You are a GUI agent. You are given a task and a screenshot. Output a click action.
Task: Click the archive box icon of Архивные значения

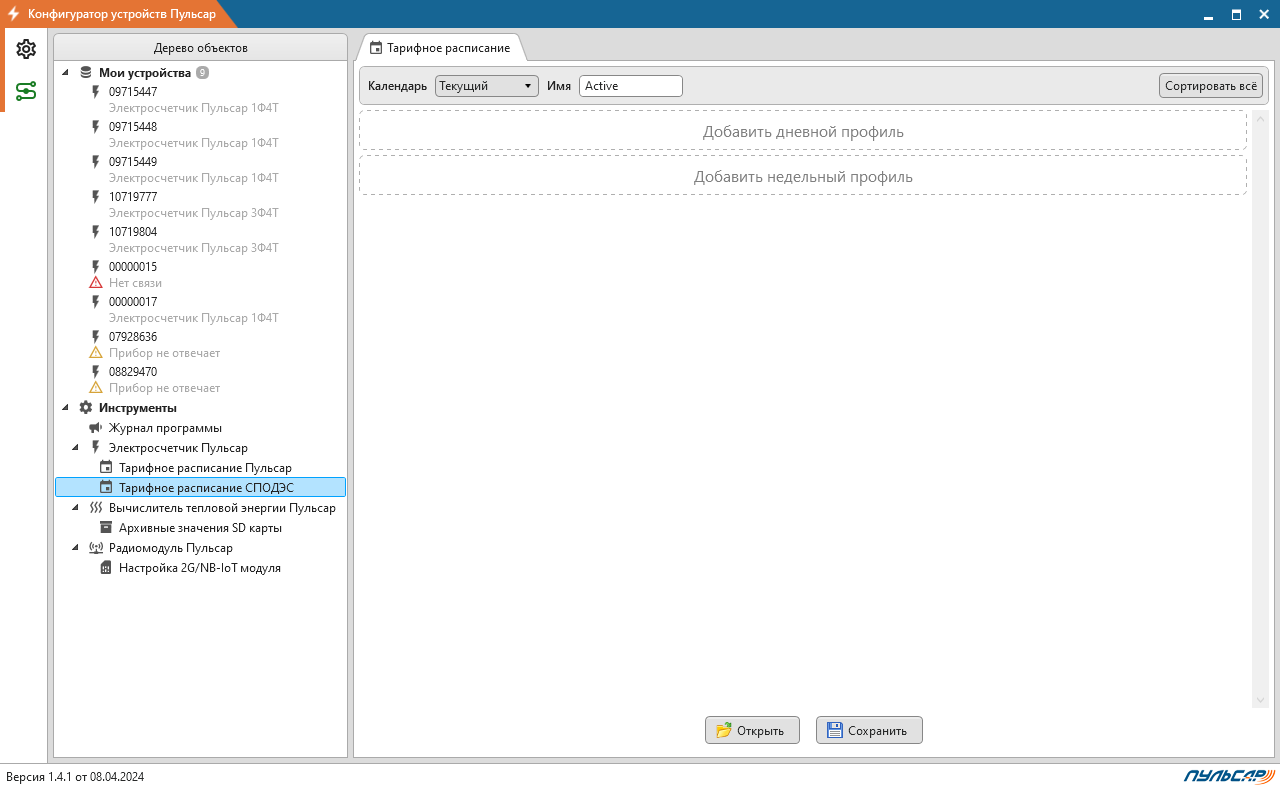[x=106, y=528]
